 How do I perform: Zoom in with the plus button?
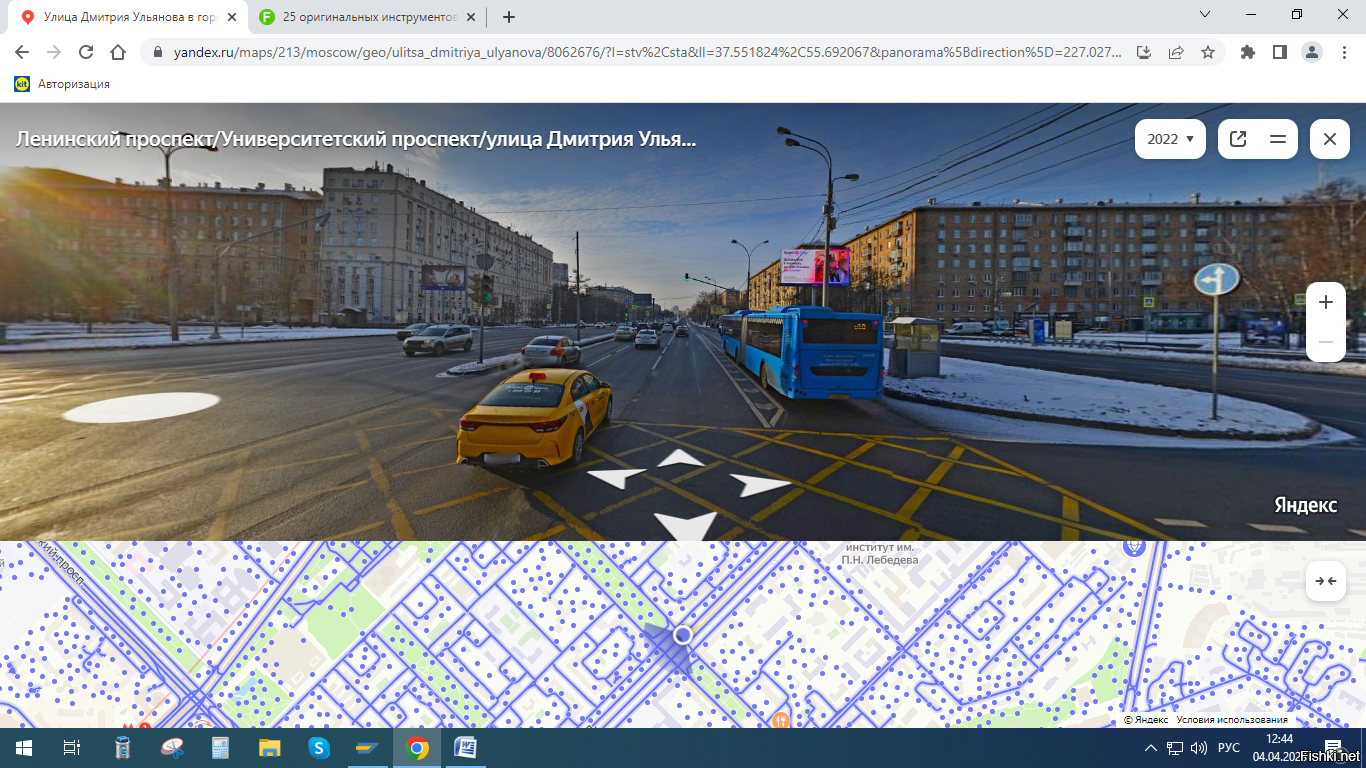(1326, 302)
